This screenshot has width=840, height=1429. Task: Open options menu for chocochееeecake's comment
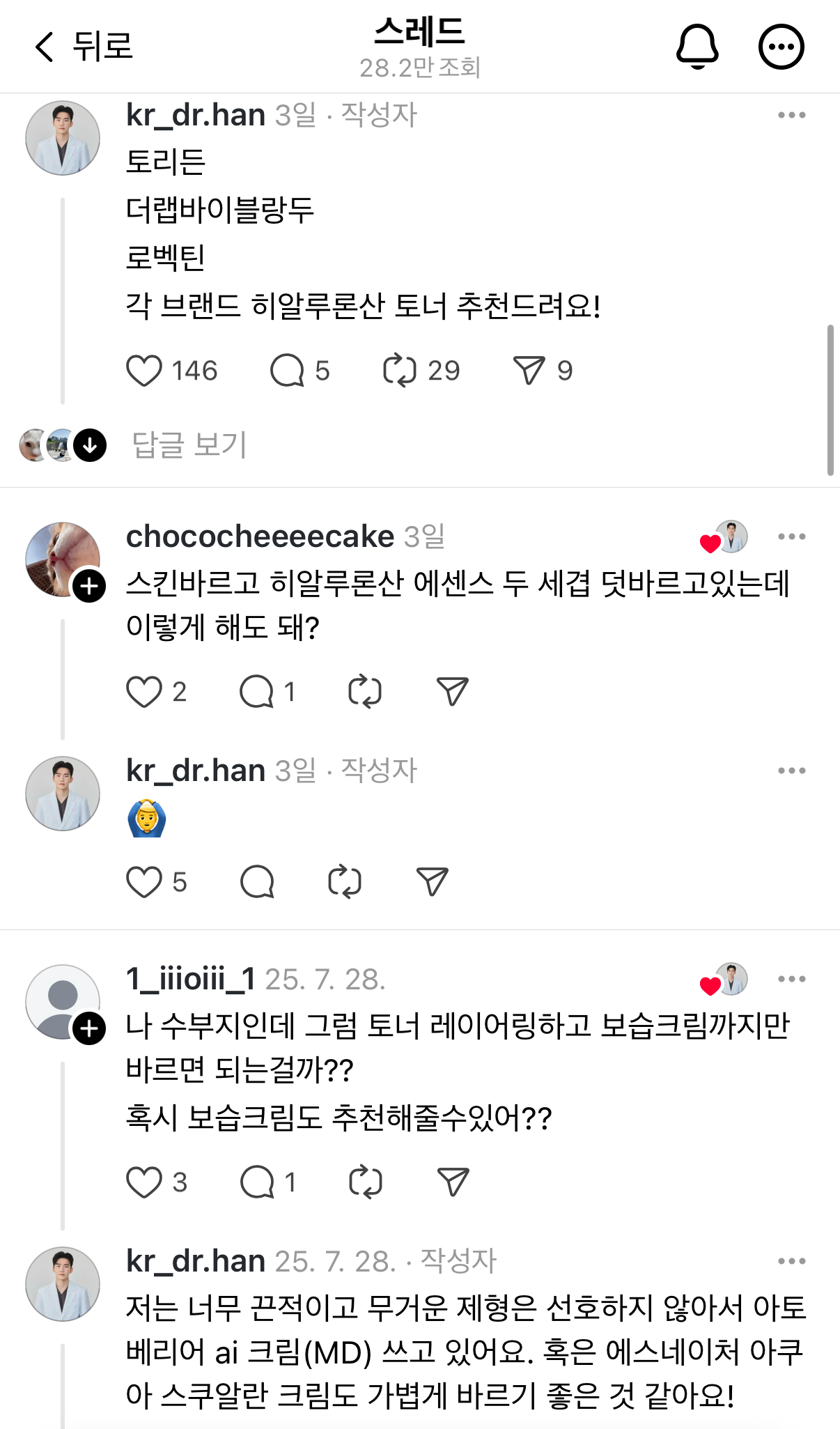791,536
